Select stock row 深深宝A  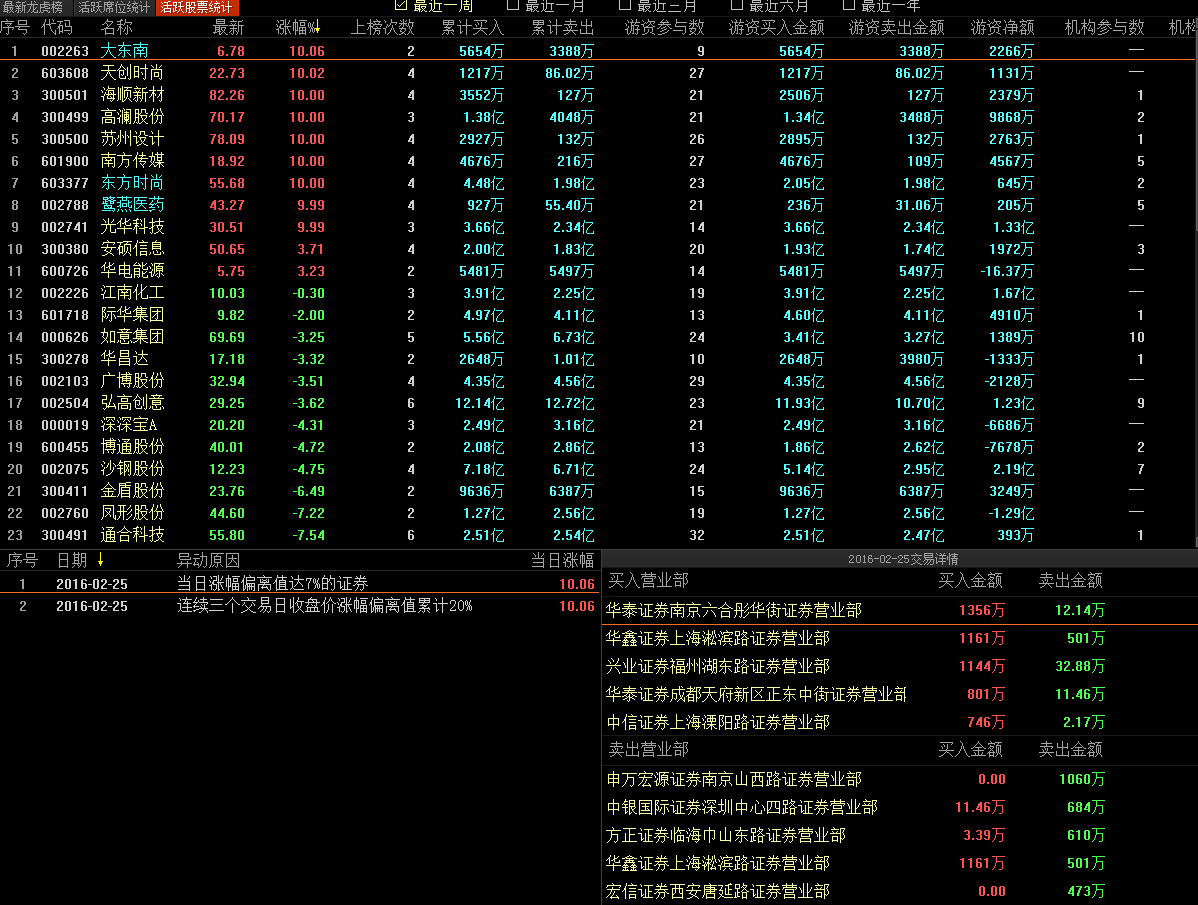click(x=597, y=425)
